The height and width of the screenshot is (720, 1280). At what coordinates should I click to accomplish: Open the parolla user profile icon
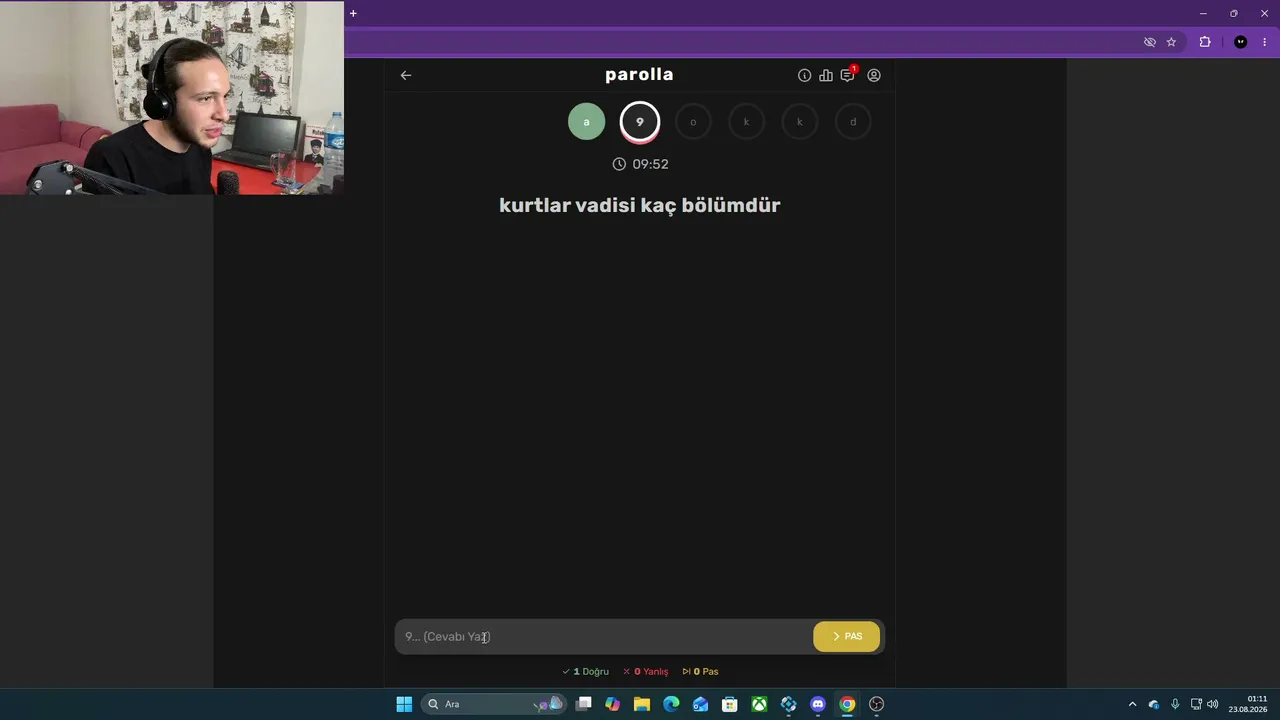point(874,75)
